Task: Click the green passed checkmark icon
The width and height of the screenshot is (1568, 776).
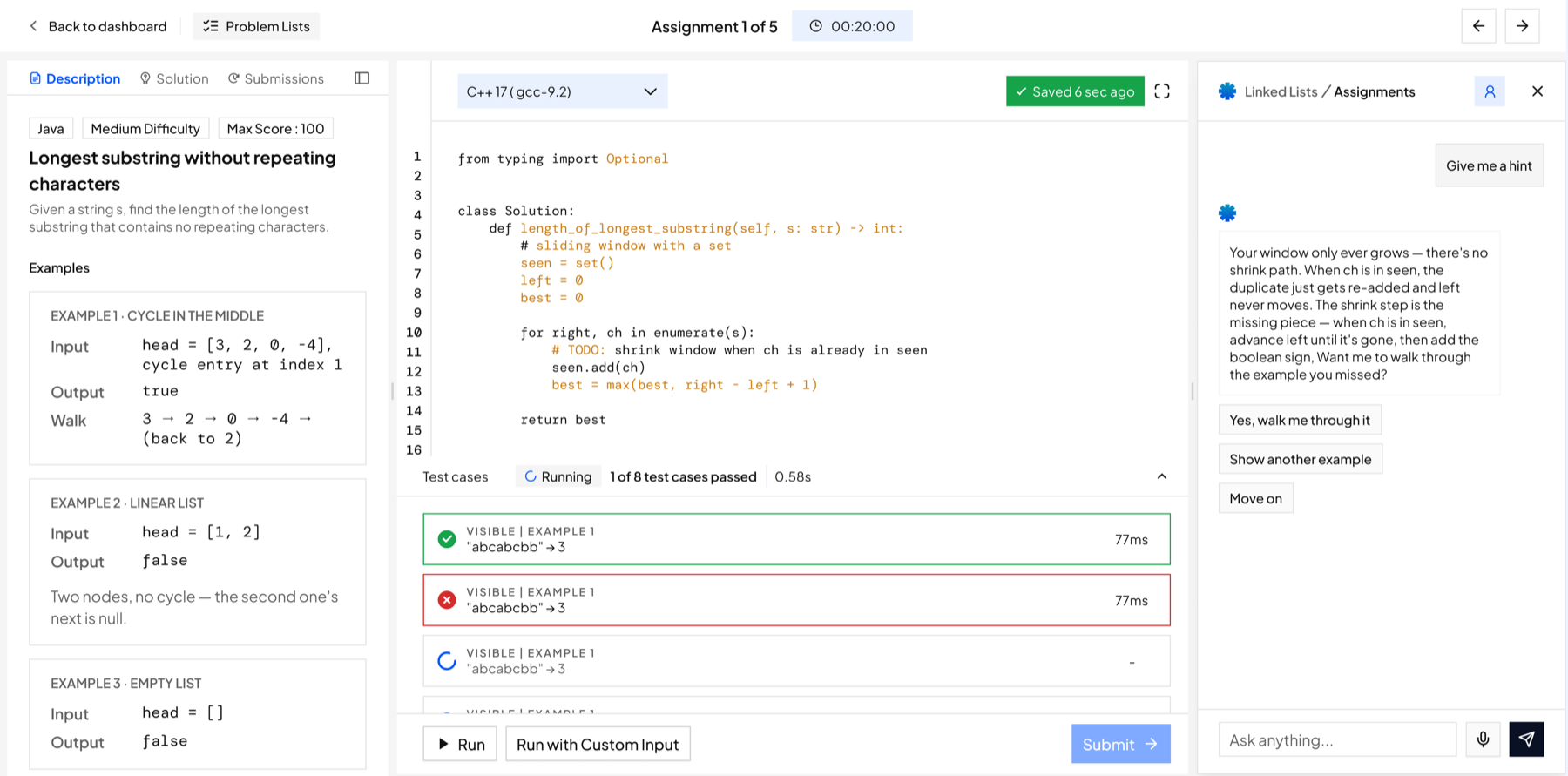Action: click(447, 539)
